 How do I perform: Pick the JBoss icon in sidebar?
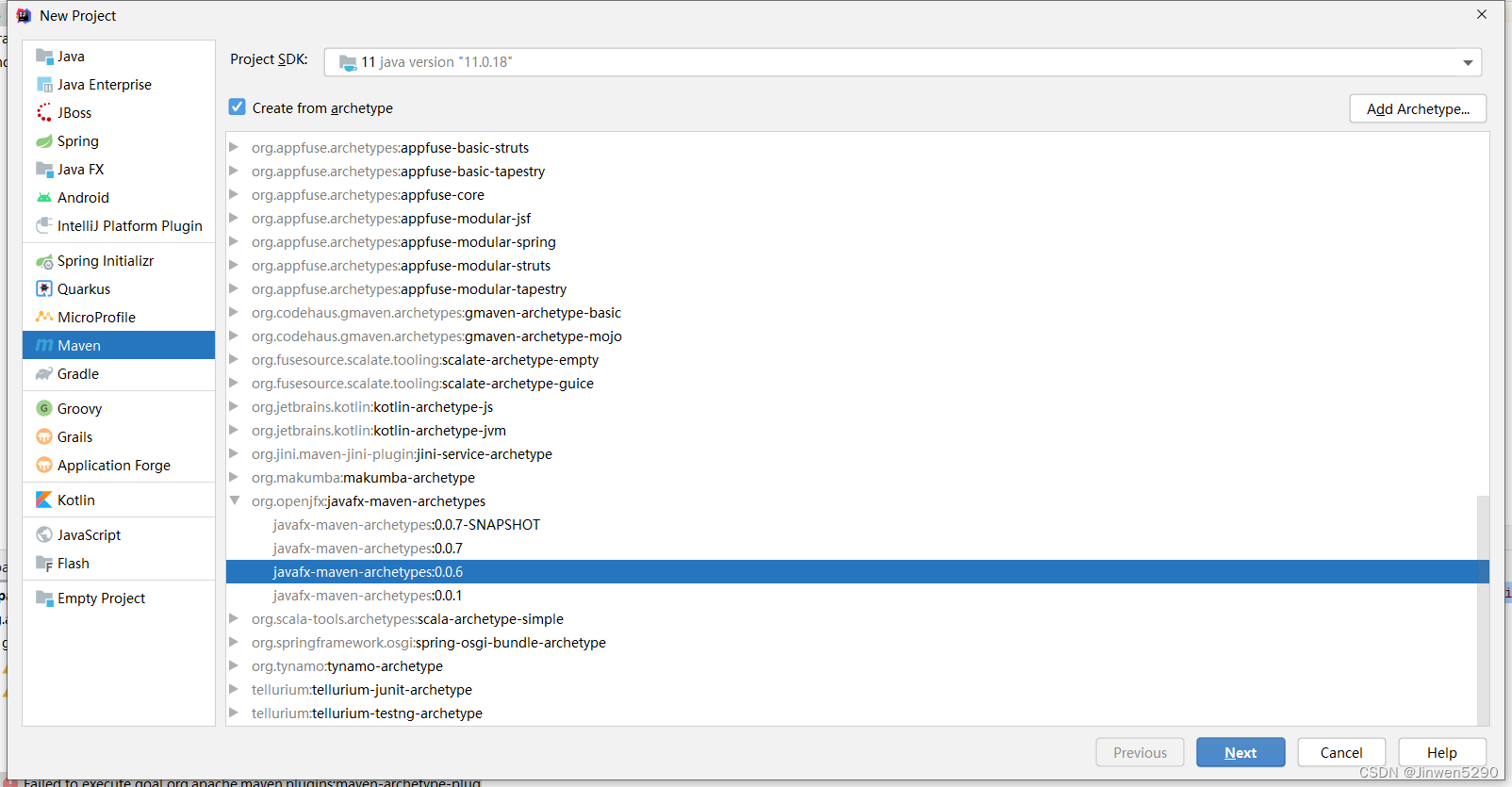pos(44,113)
